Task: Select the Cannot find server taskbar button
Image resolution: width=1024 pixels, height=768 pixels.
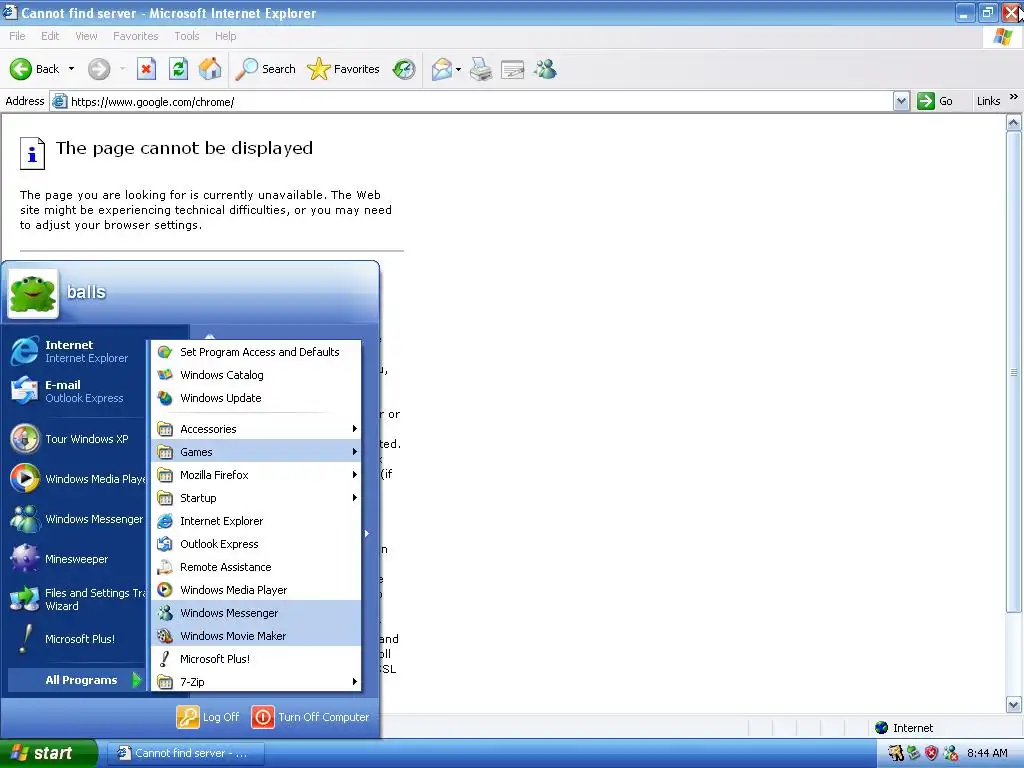Action: pos(185,753)
